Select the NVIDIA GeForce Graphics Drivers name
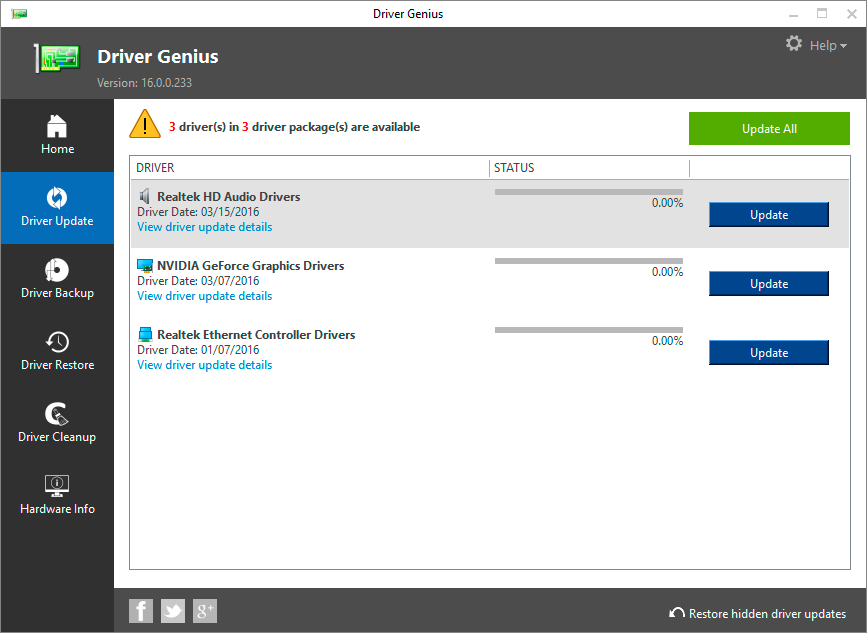This screenshot has width=867, height=633. coord(250,265)
